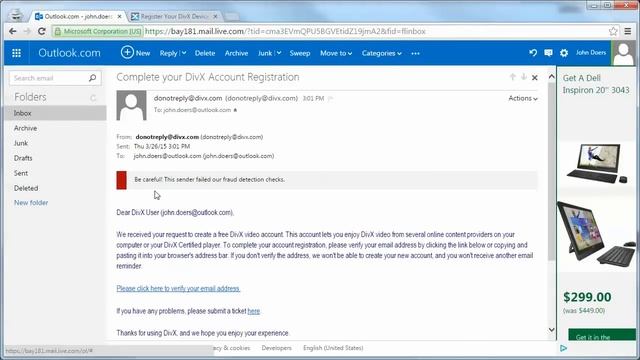Click the browser back arrow

[x=13, y=31]
